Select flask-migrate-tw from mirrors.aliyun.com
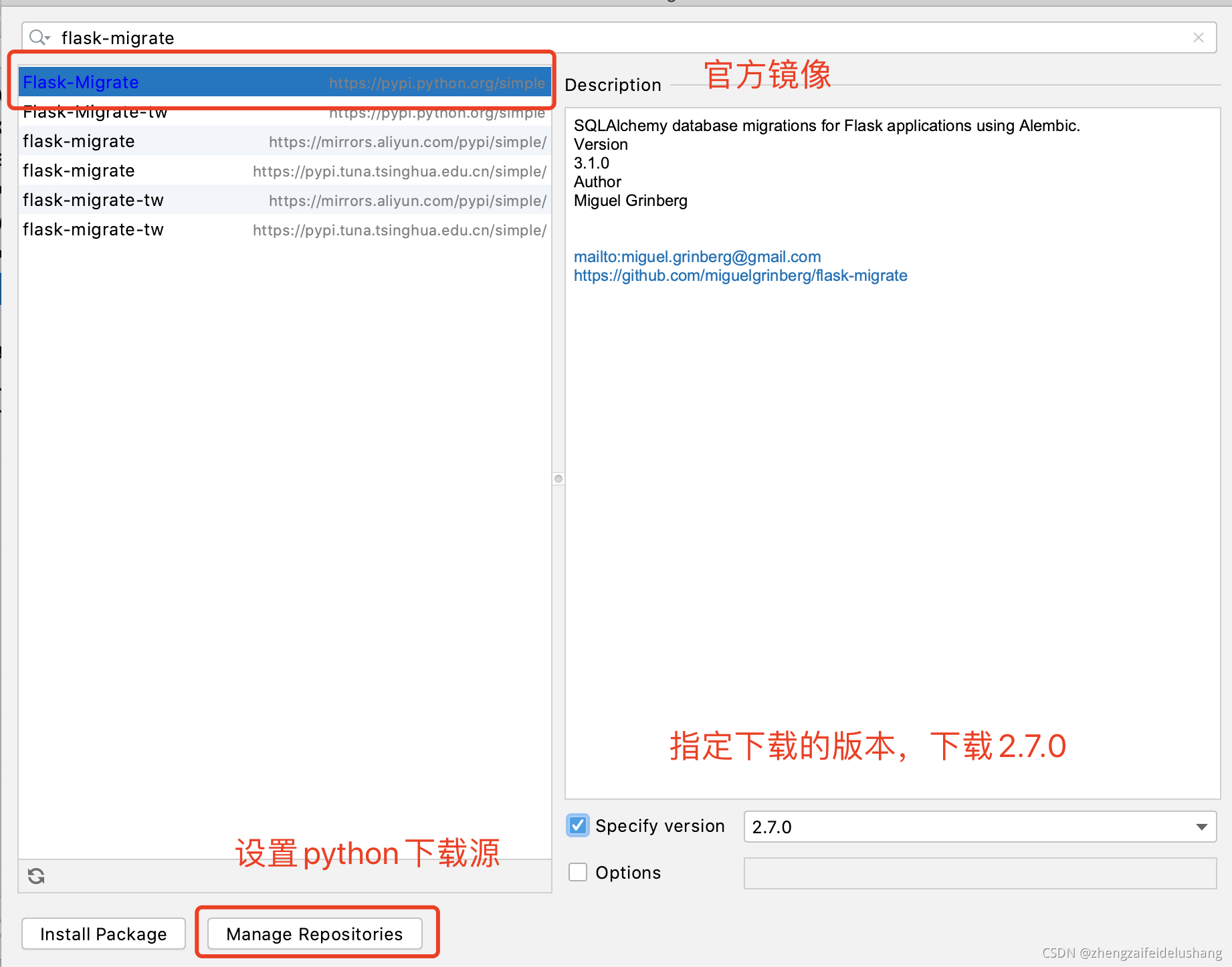This screenshot has width=1232, height=967. pyautogui.click(x=284, y=200)
